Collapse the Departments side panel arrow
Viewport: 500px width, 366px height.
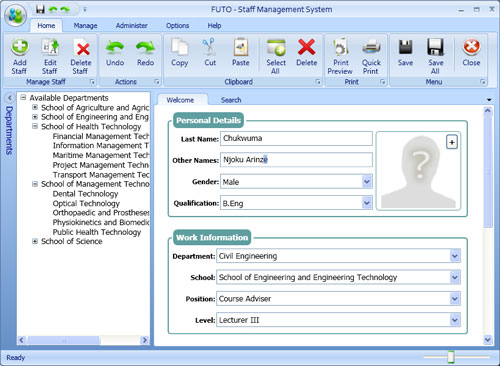9,98
